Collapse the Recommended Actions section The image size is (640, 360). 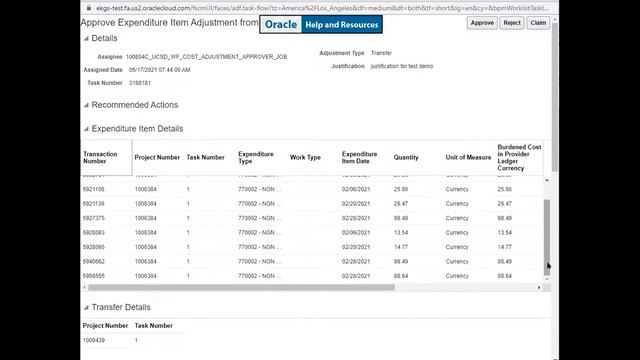(x=86, y=105)
